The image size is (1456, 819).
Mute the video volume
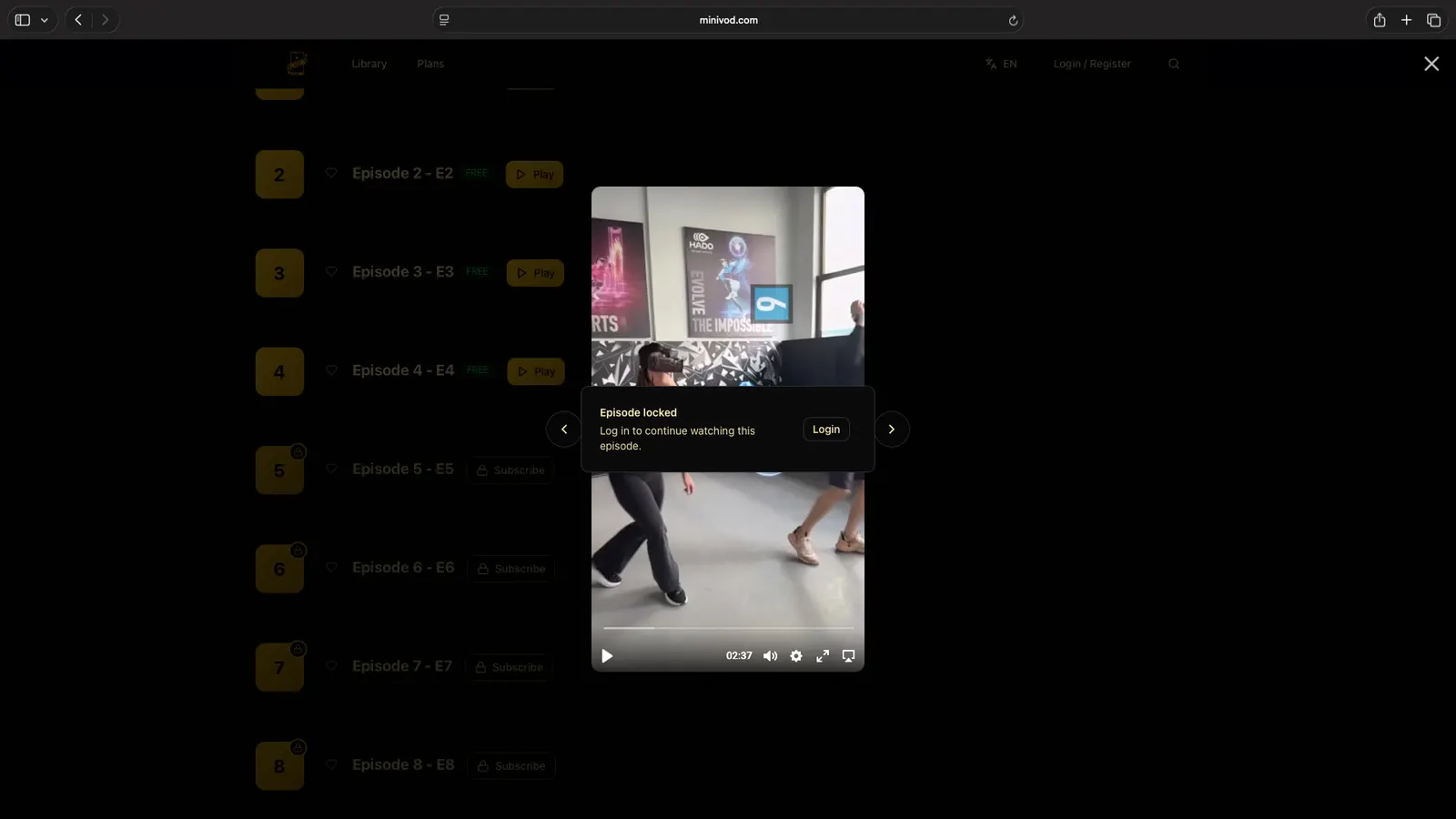click(770, 656)
